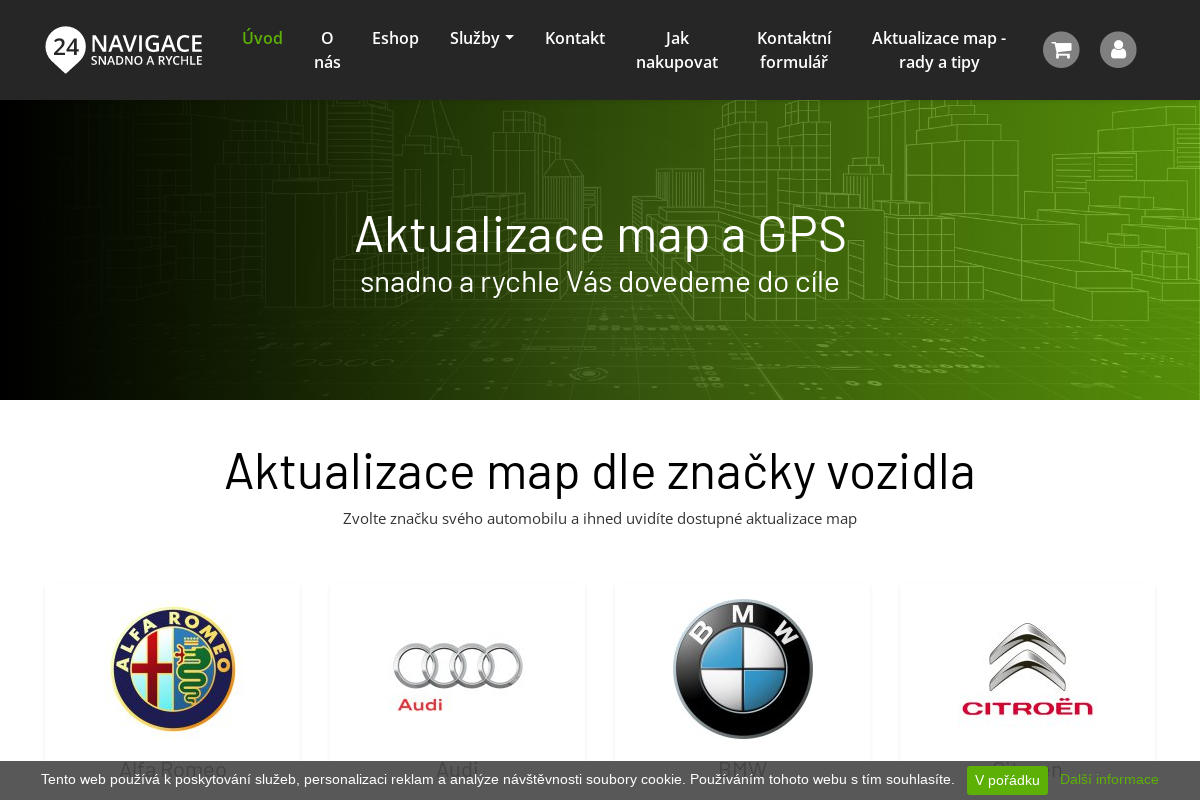Select the Alfa Romeo logo
This screenshot has width=1200, height=800.
pyautogui.click(x=173, y=669)
